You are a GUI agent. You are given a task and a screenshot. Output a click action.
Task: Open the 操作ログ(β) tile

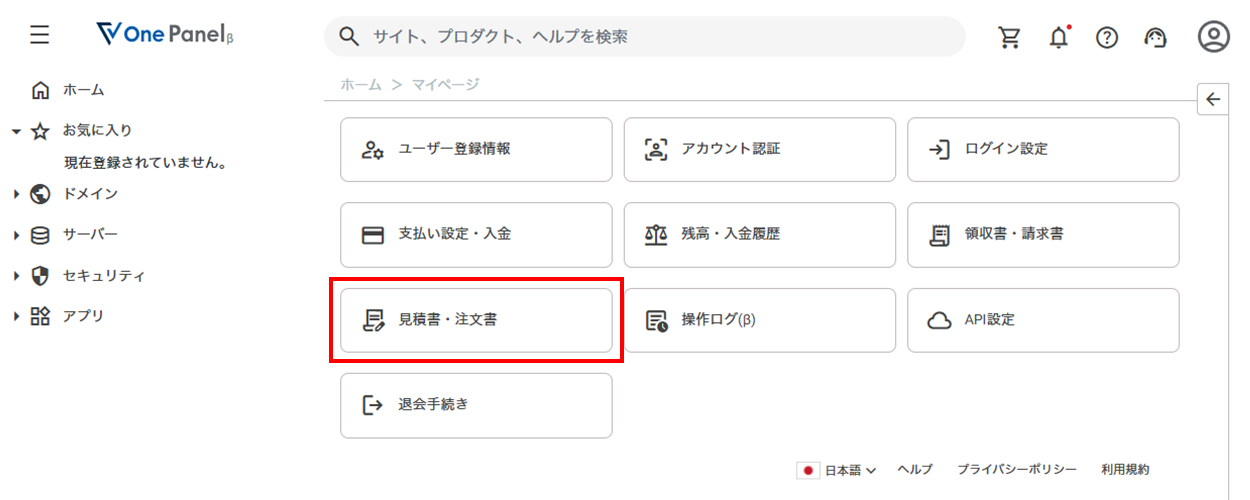click(760, 320)
